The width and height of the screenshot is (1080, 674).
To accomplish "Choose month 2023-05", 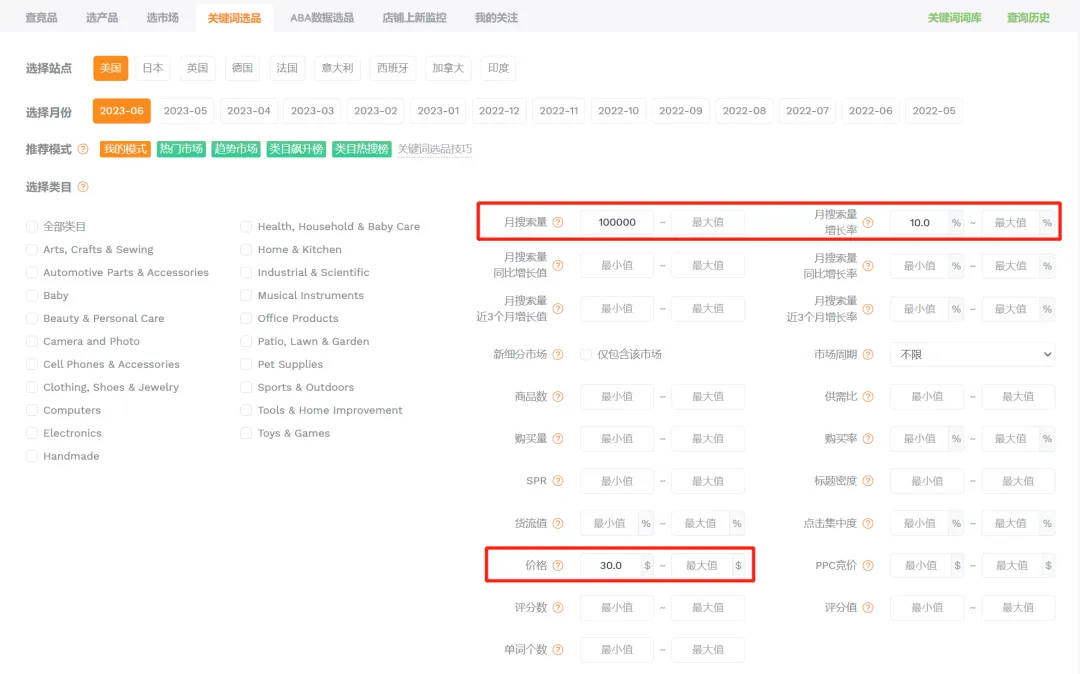I will [x=185, y=111].
